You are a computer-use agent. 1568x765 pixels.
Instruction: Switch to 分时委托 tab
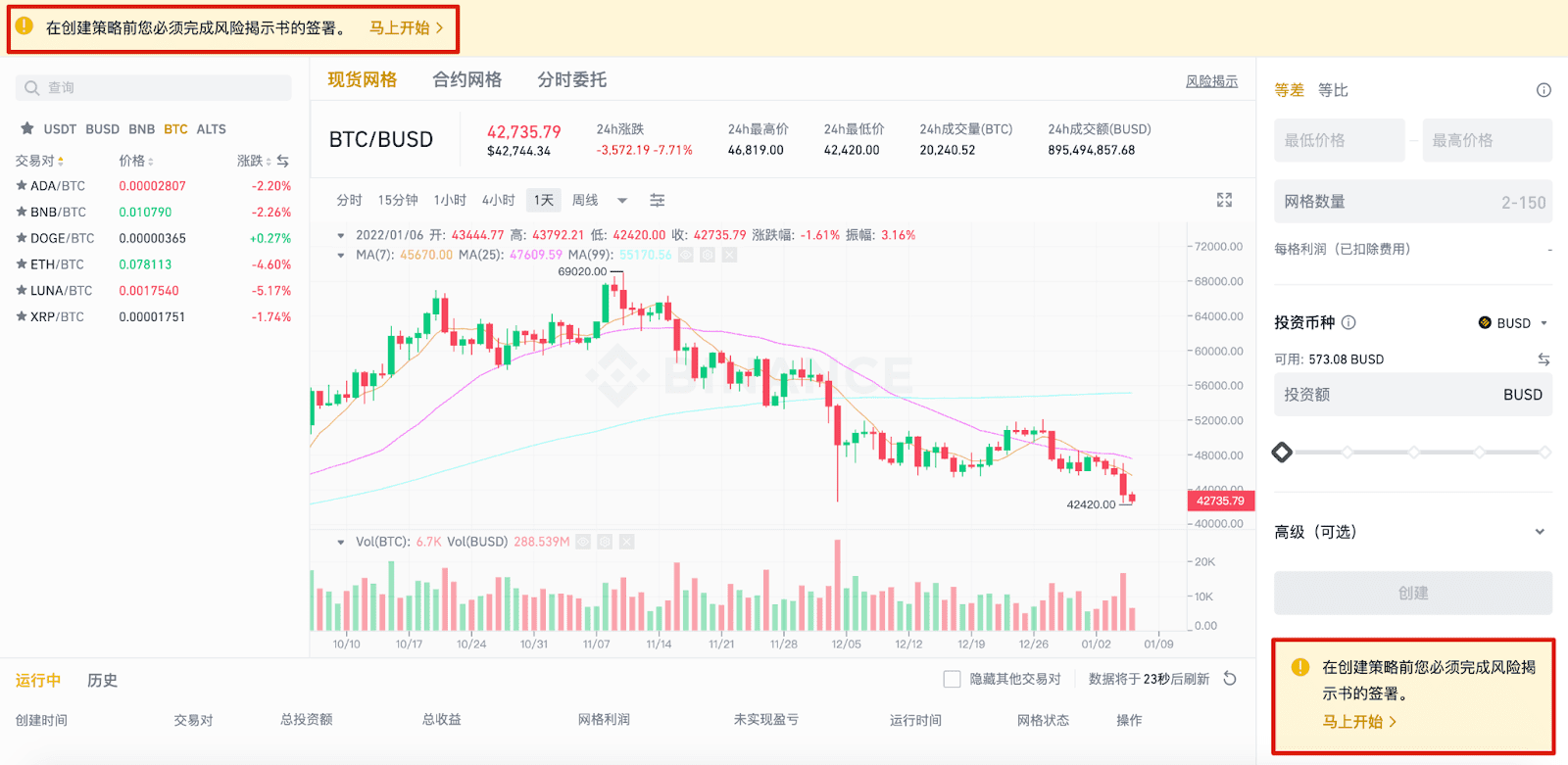(572, 79)
